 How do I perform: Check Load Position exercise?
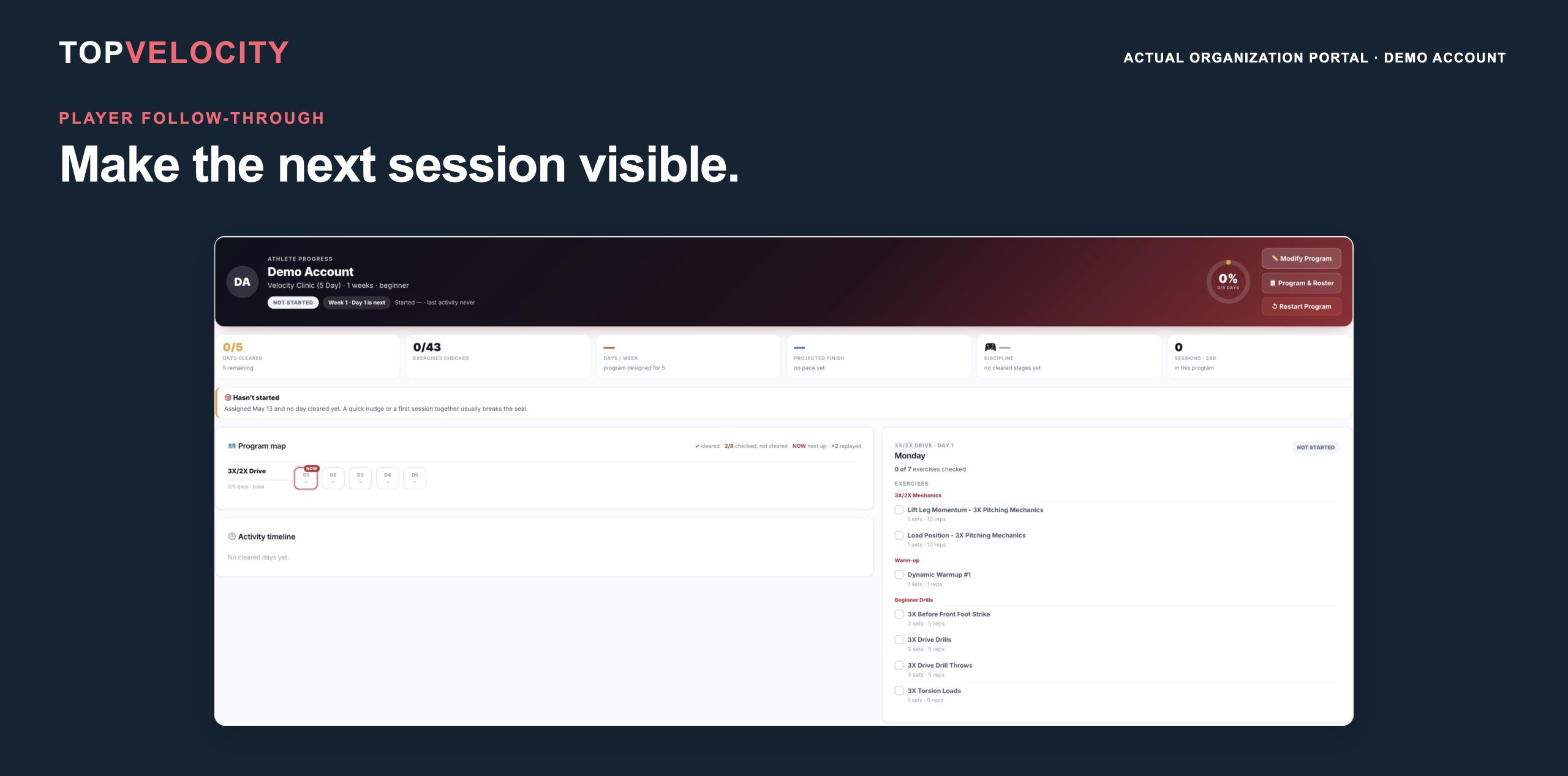pos(899,535)
